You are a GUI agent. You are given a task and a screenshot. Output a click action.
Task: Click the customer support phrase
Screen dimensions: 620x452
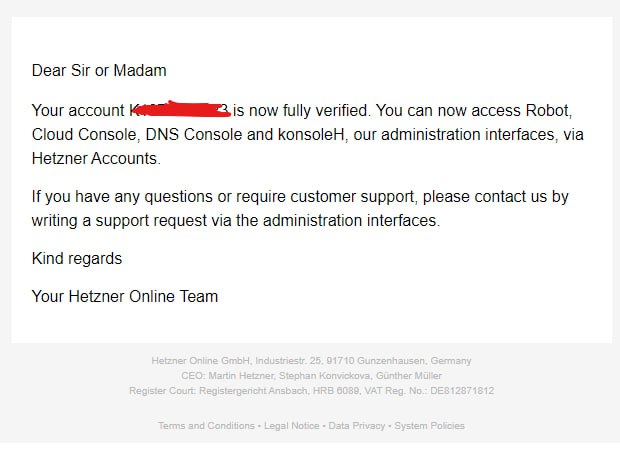[x=352, y=197]
